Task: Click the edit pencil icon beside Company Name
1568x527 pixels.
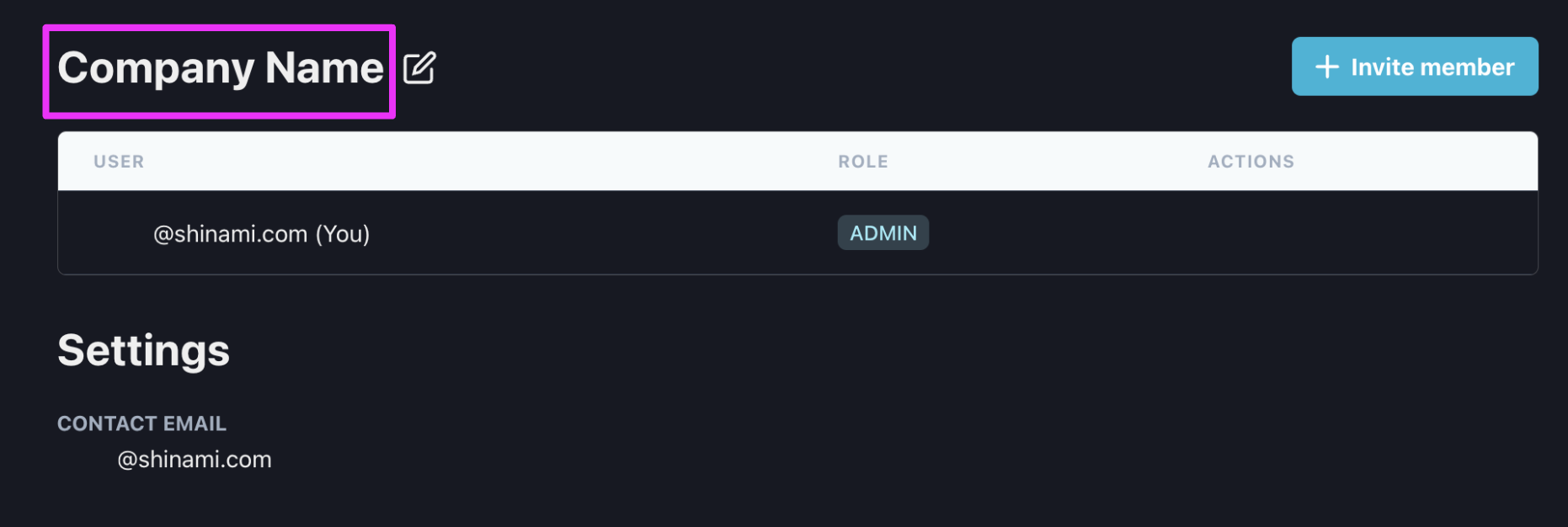Action: coord(419,68)
